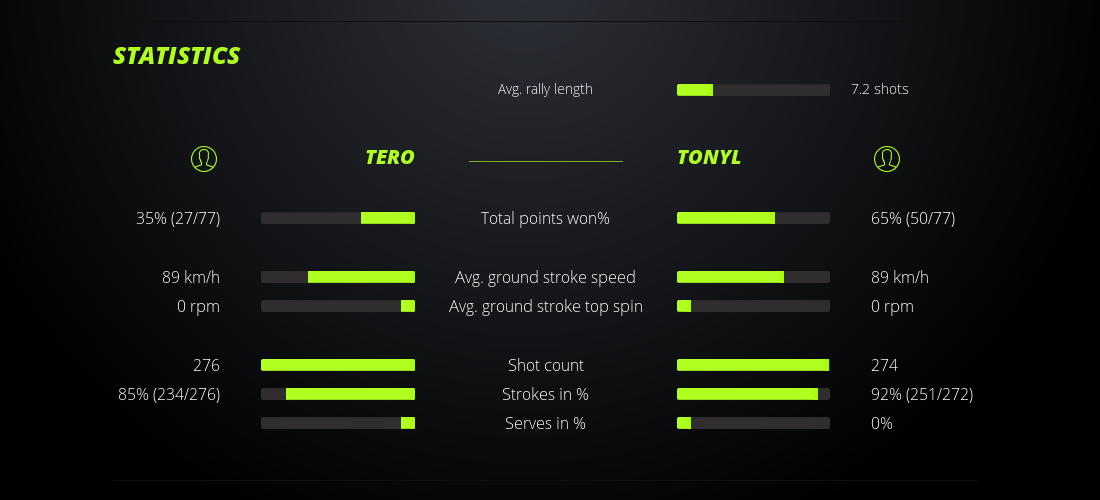Screen dimensions: 1100x500
Task: Click TonyL's shot count bar
Action: (753, 365)
